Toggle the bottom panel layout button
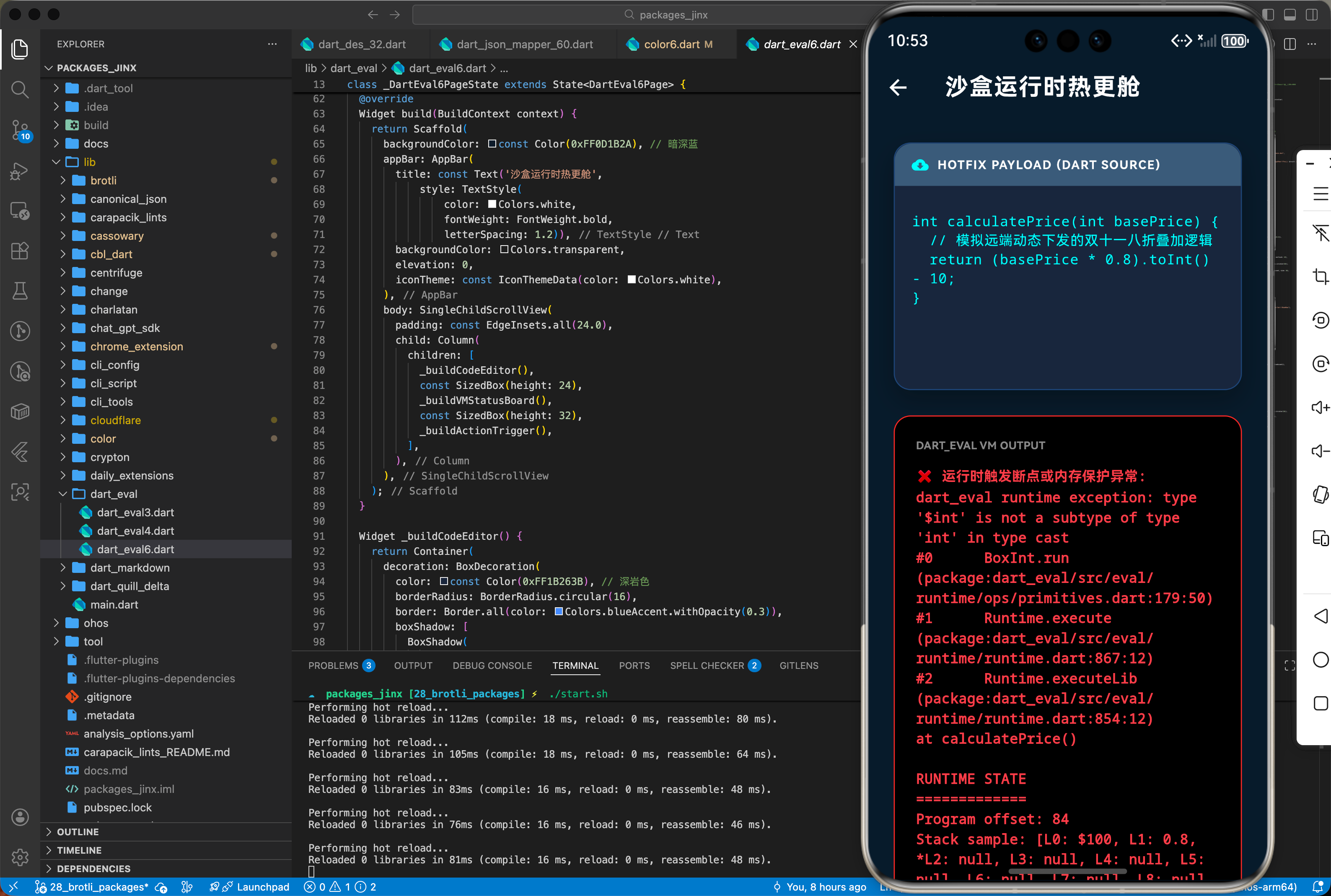 (x=1290, y=15)
